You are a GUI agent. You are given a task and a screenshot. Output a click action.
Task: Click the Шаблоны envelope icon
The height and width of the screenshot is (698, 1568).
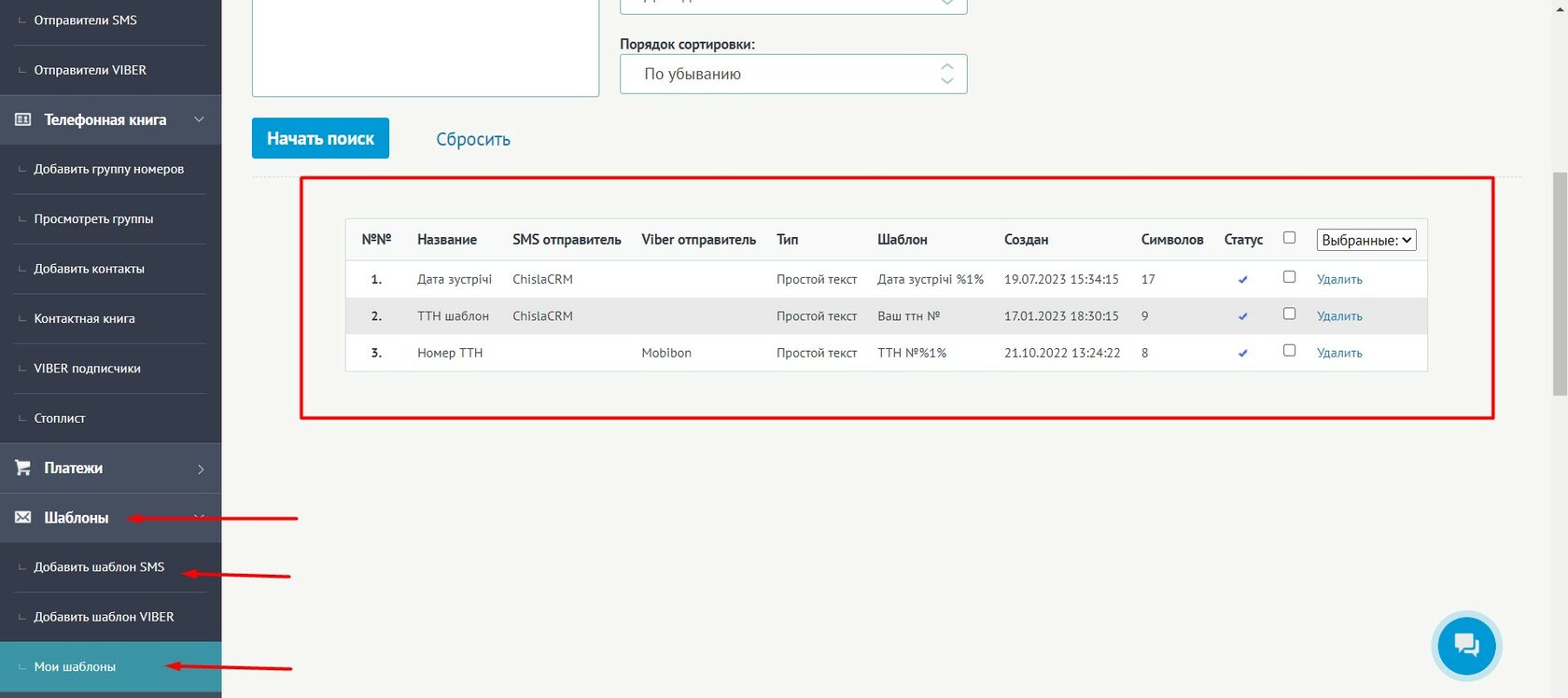coord(23,517)
